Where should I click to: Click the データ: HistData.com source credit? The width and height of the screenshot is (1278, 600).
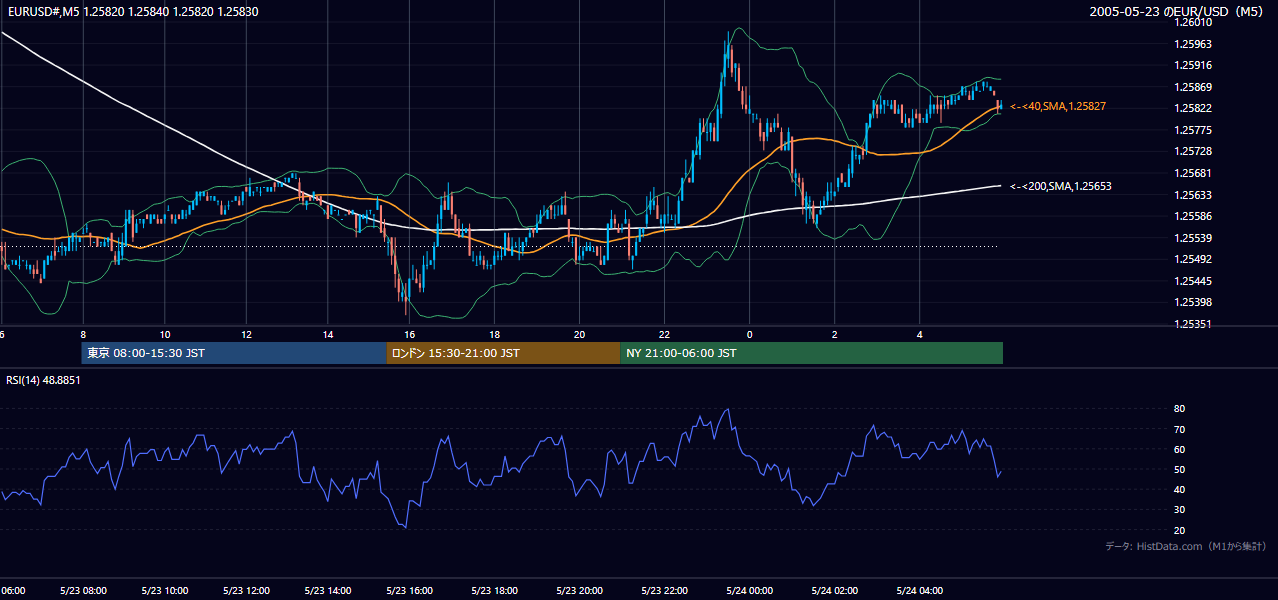click(1186, 546)
